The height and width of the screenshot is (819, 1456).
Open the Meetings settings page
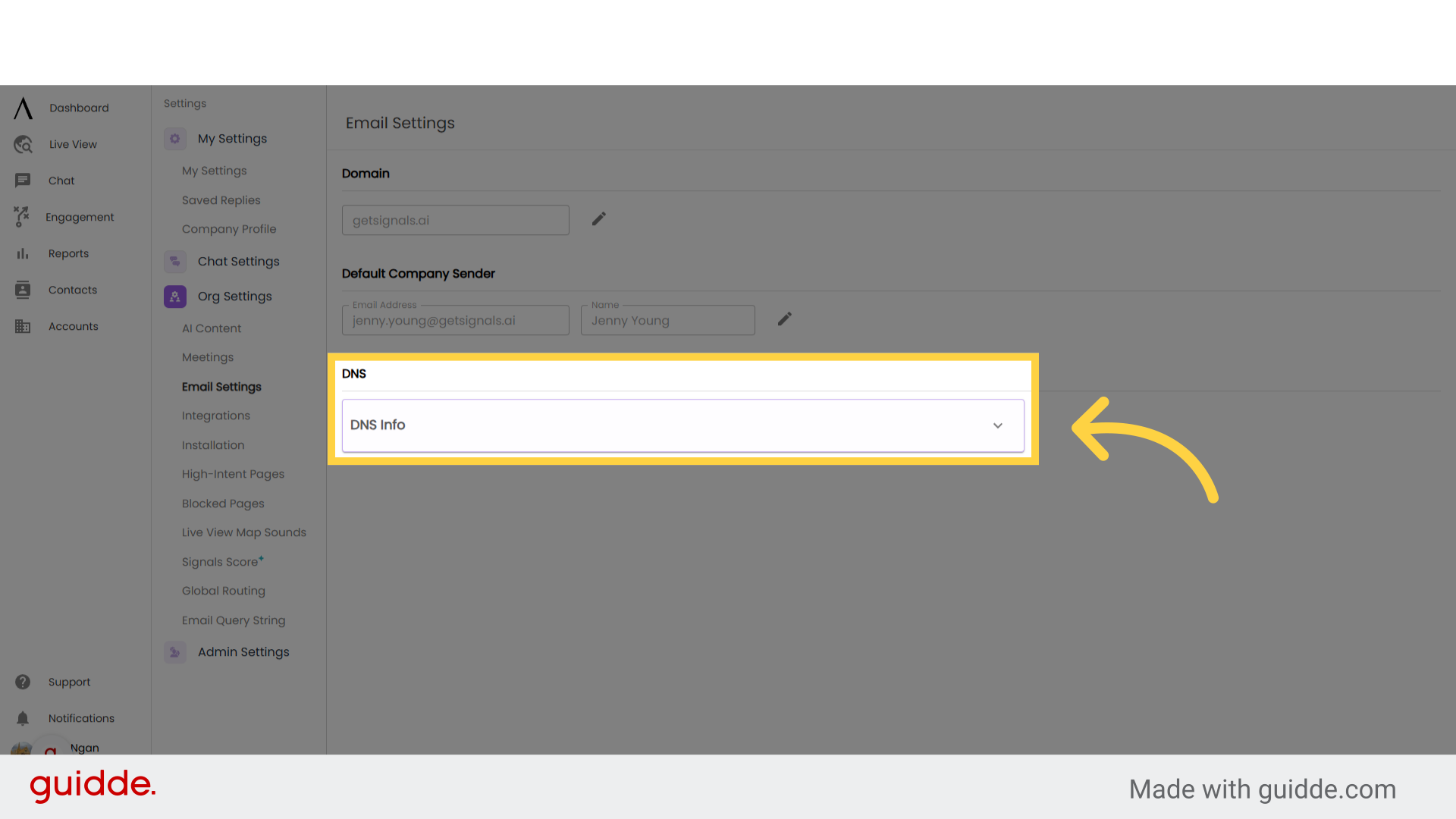tap(208, 357)
